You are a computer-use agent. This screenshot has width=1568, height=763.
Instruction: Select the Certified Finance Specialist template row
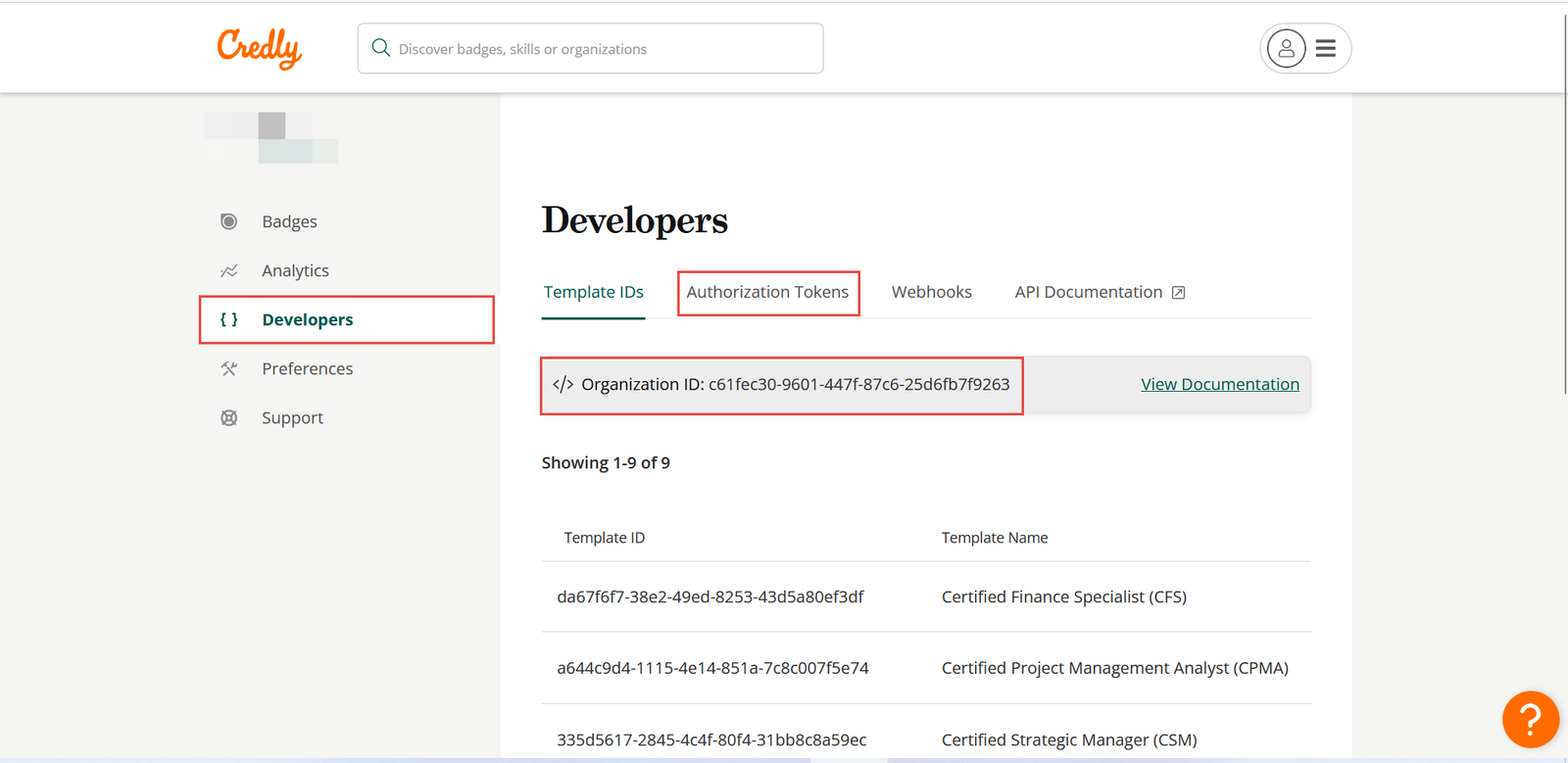click(x=925, y=596)
